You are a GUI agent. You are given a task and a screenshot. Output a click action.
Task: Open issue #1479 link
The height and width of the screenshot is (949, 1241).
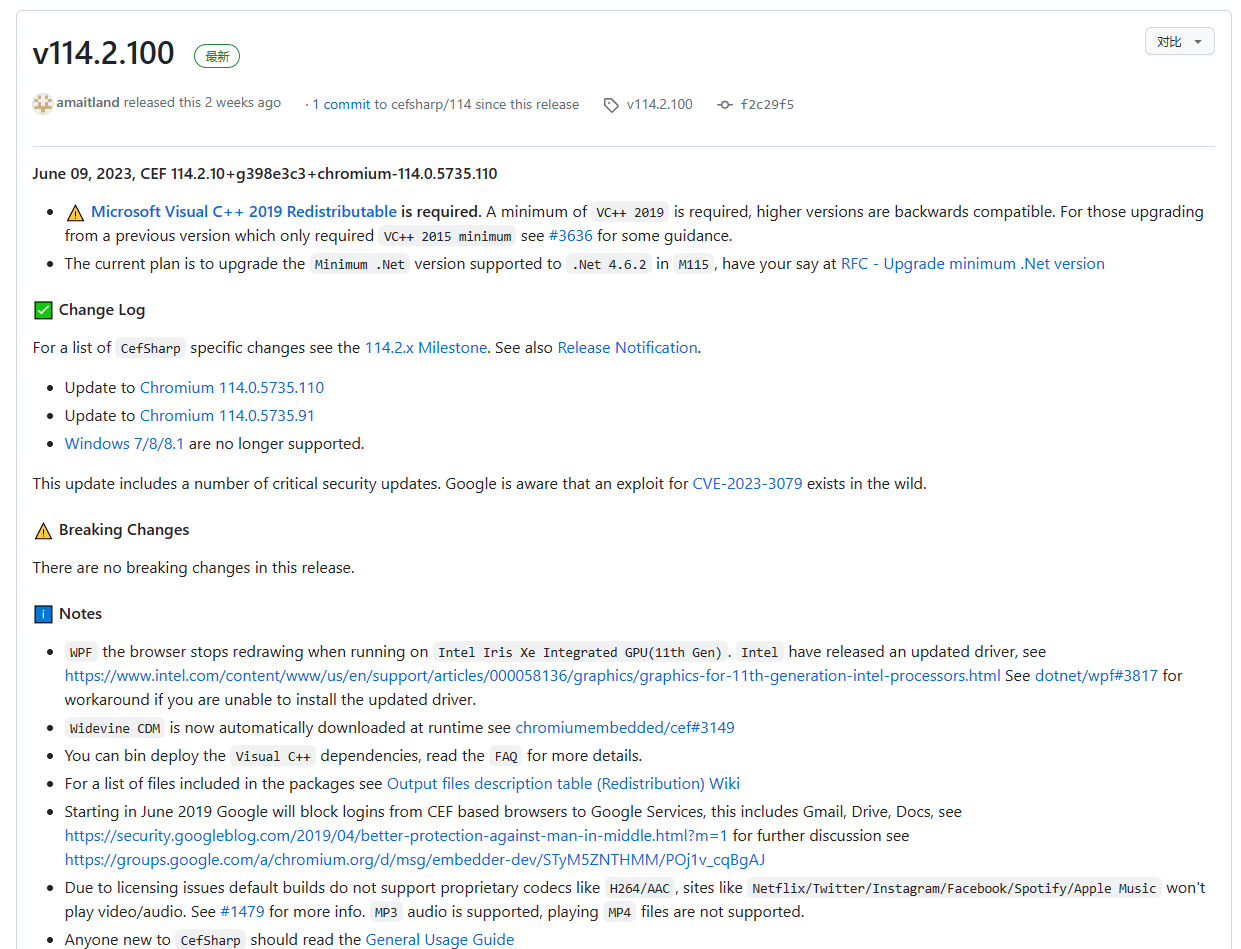tap(242, 912)
